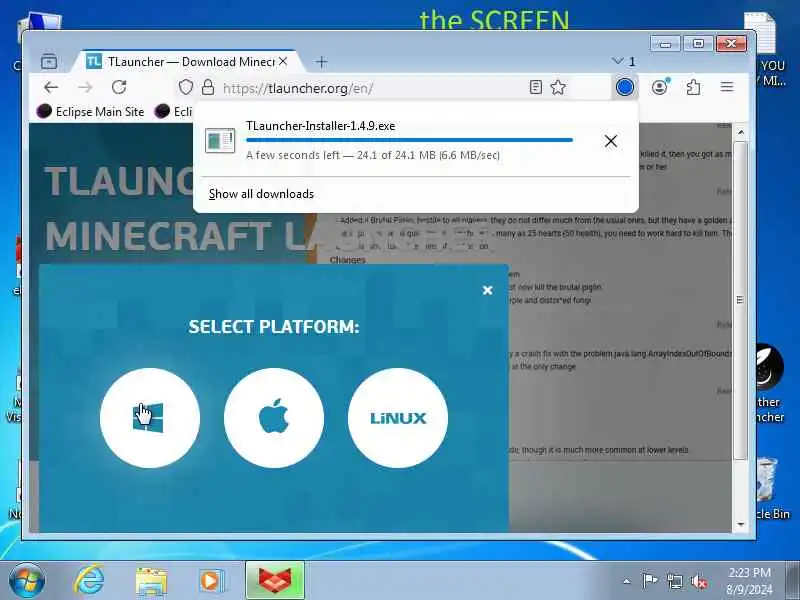Click the TLauncher installer file icon
Viewport: 800px width, 600px height.
(x=220, y=140)
